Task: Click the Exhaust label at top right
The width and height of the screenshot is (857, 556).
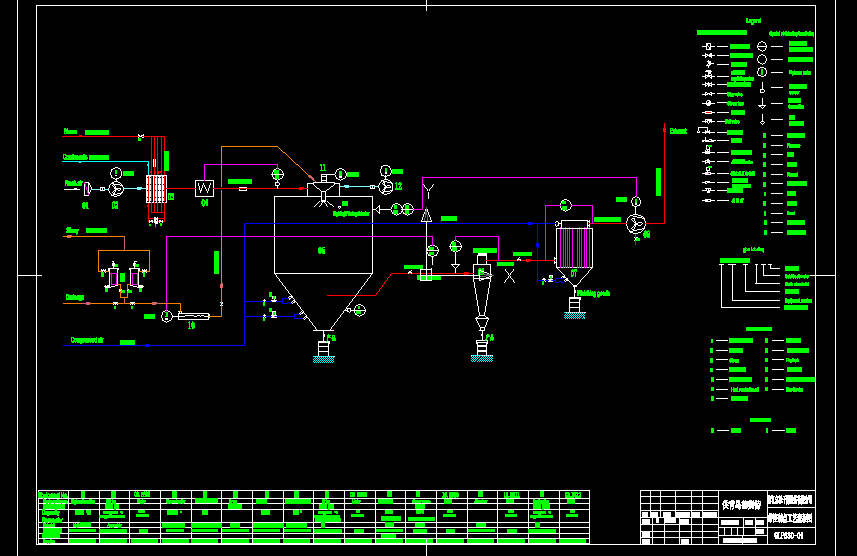Action: click(x=678, y=131)
